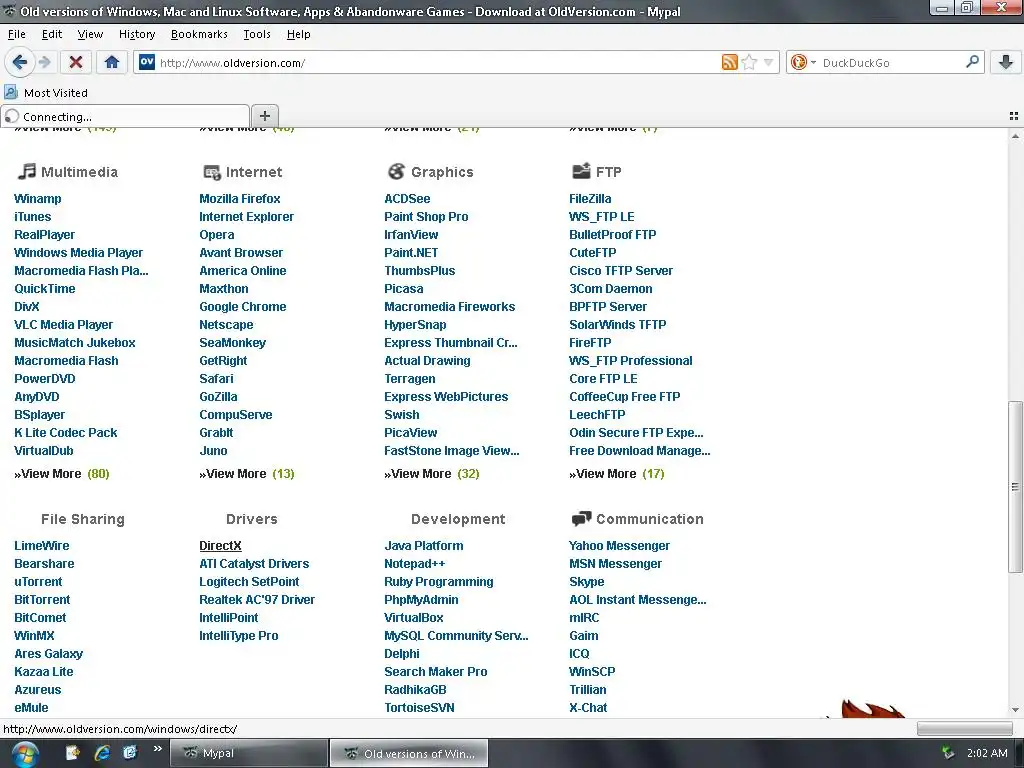Open a new tab with plus button
The height and width of the screenshot is (768, 1024).
pyautogui.click(x=264, y=116)
